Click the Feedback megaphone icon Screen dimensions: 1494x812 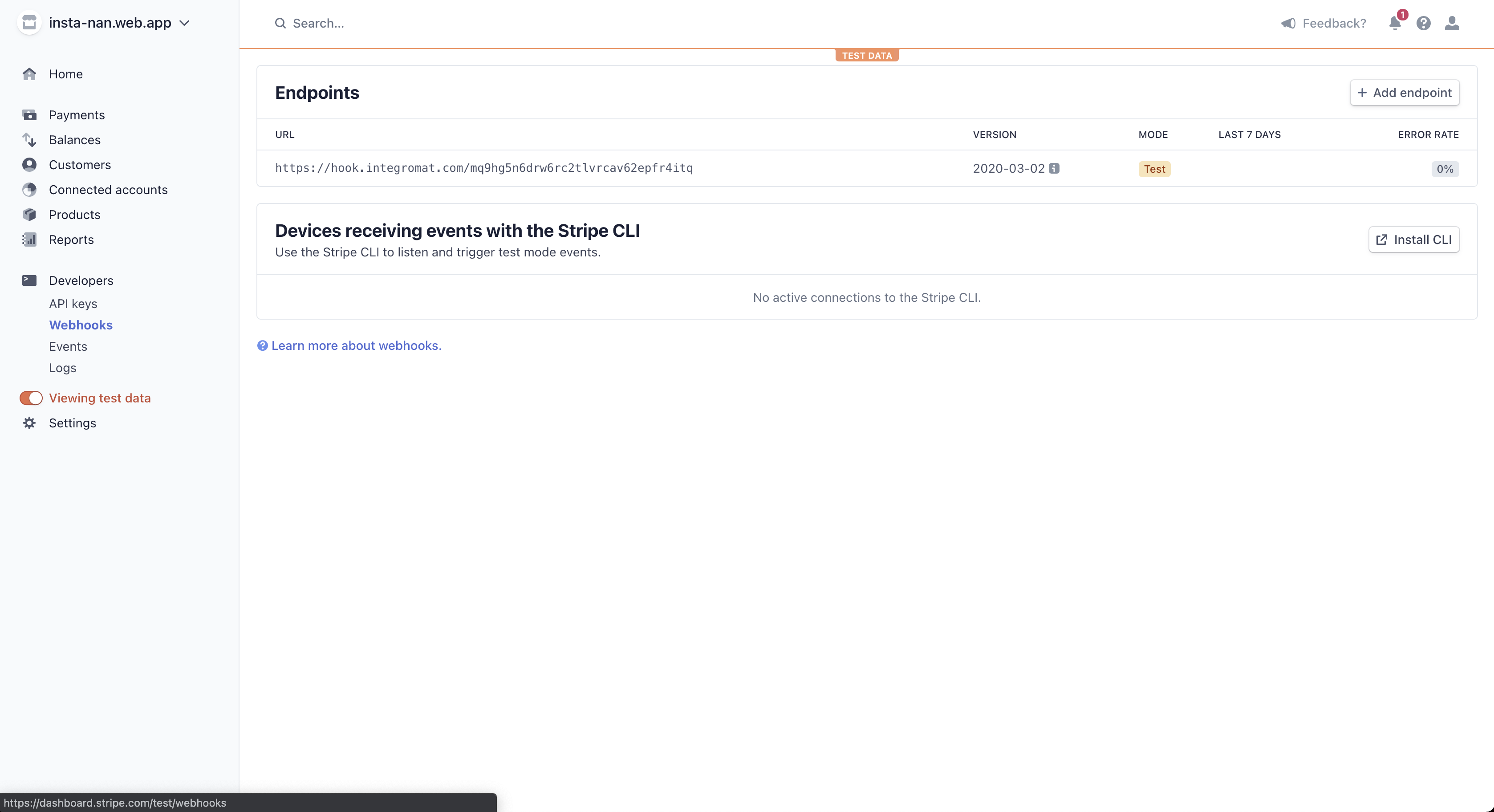point(1288,23)
